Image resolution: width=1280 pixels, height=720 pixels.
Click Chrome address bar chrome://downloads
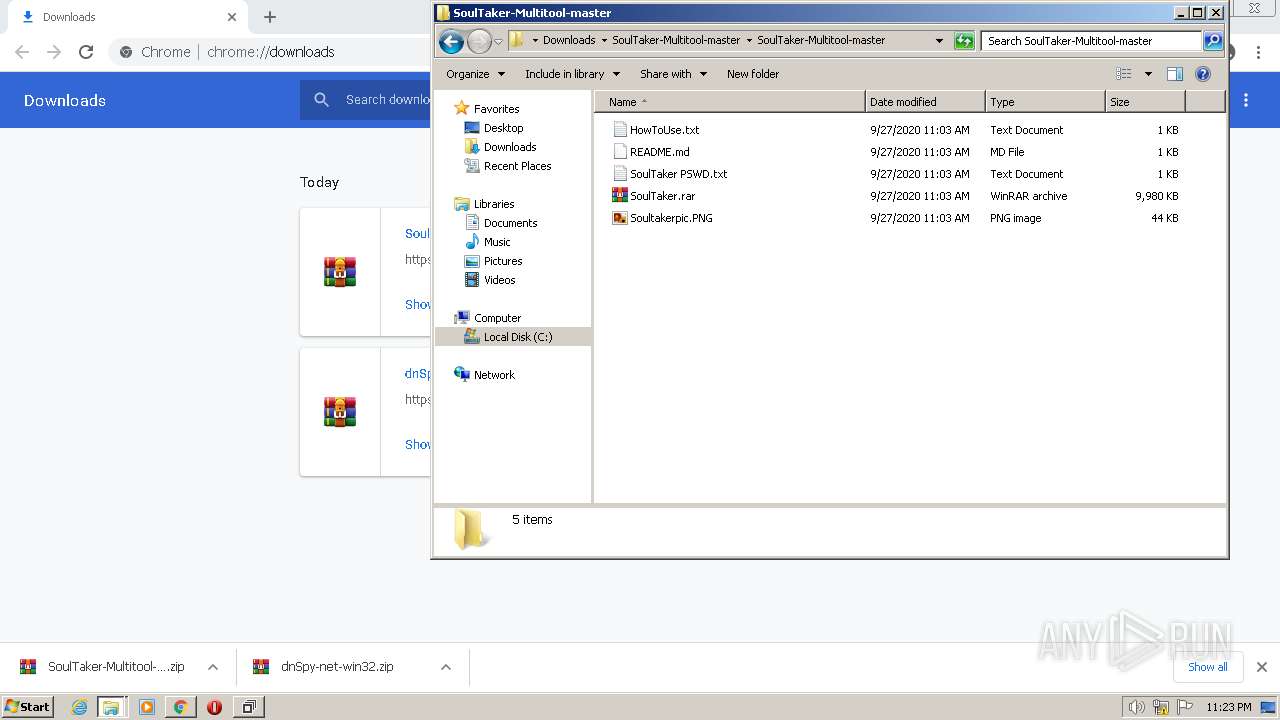(x=271, y=52)
